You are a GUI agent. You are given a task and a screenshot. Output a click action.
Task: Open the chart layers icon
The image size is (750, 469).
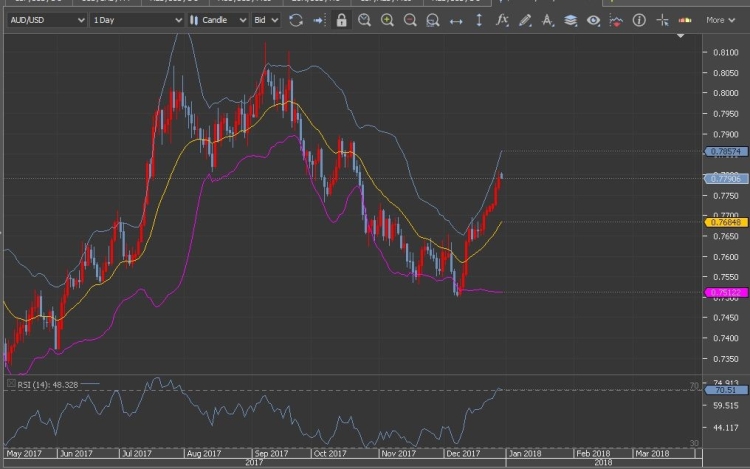click(x=570, y=20)
